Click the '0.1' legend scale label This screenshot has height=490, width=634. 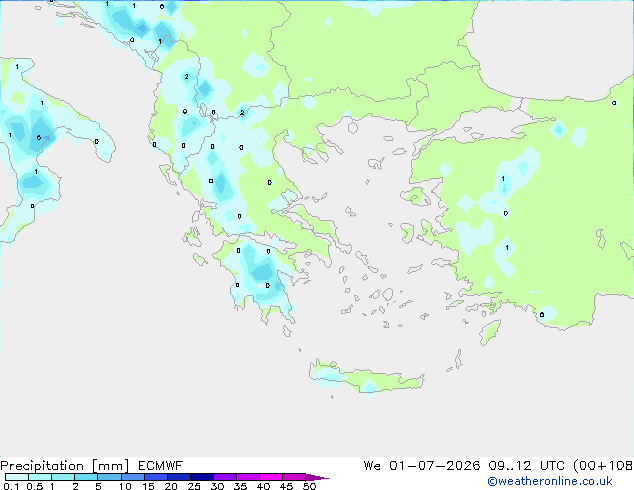11,486
